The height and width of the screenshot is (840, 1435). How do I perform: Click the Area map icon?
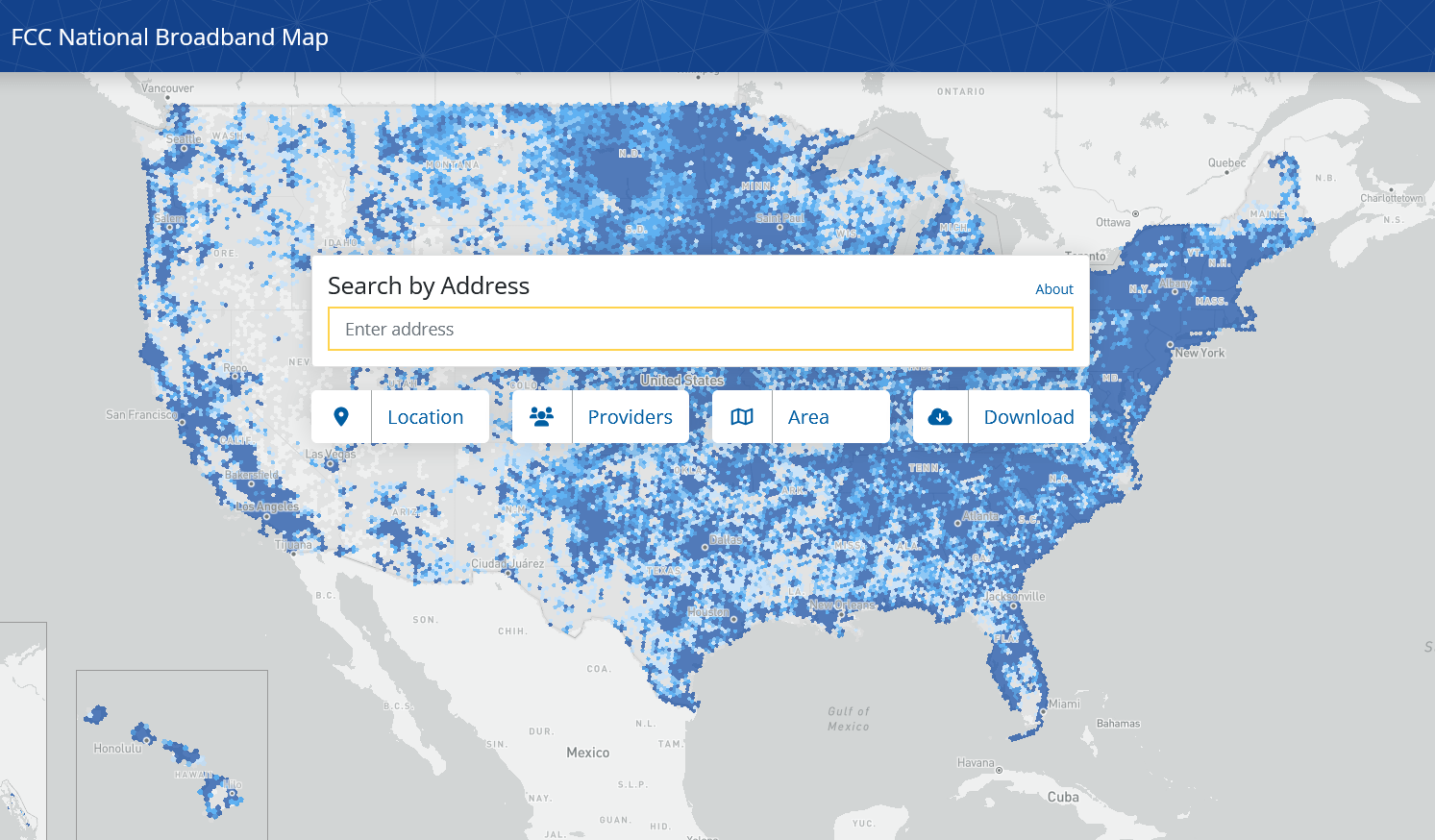(x=742, y=417)
